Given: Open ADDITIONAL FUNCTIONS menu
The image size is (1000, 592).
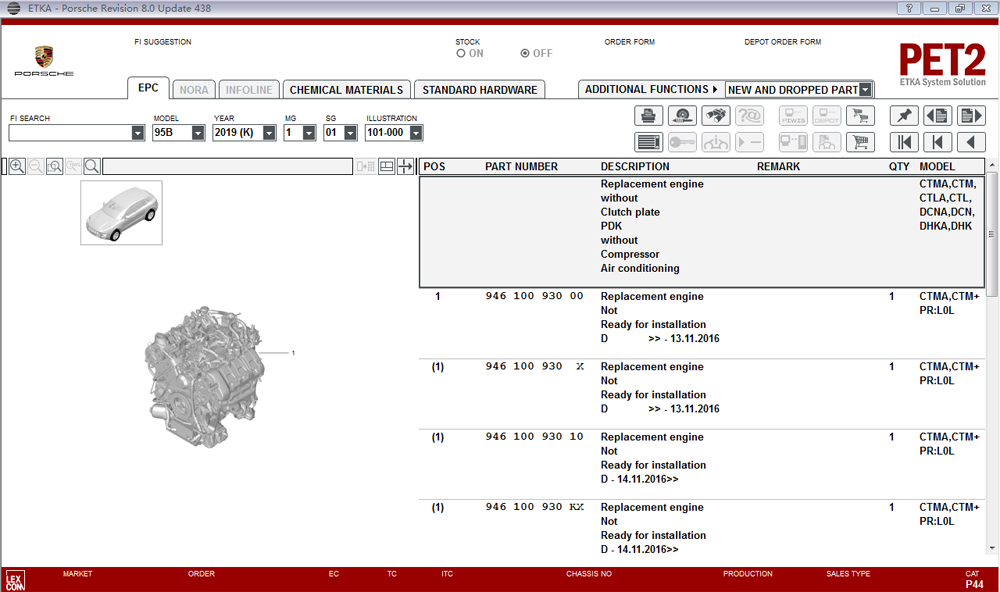Looking at the screenshot, I should click(x=651, y=89).
